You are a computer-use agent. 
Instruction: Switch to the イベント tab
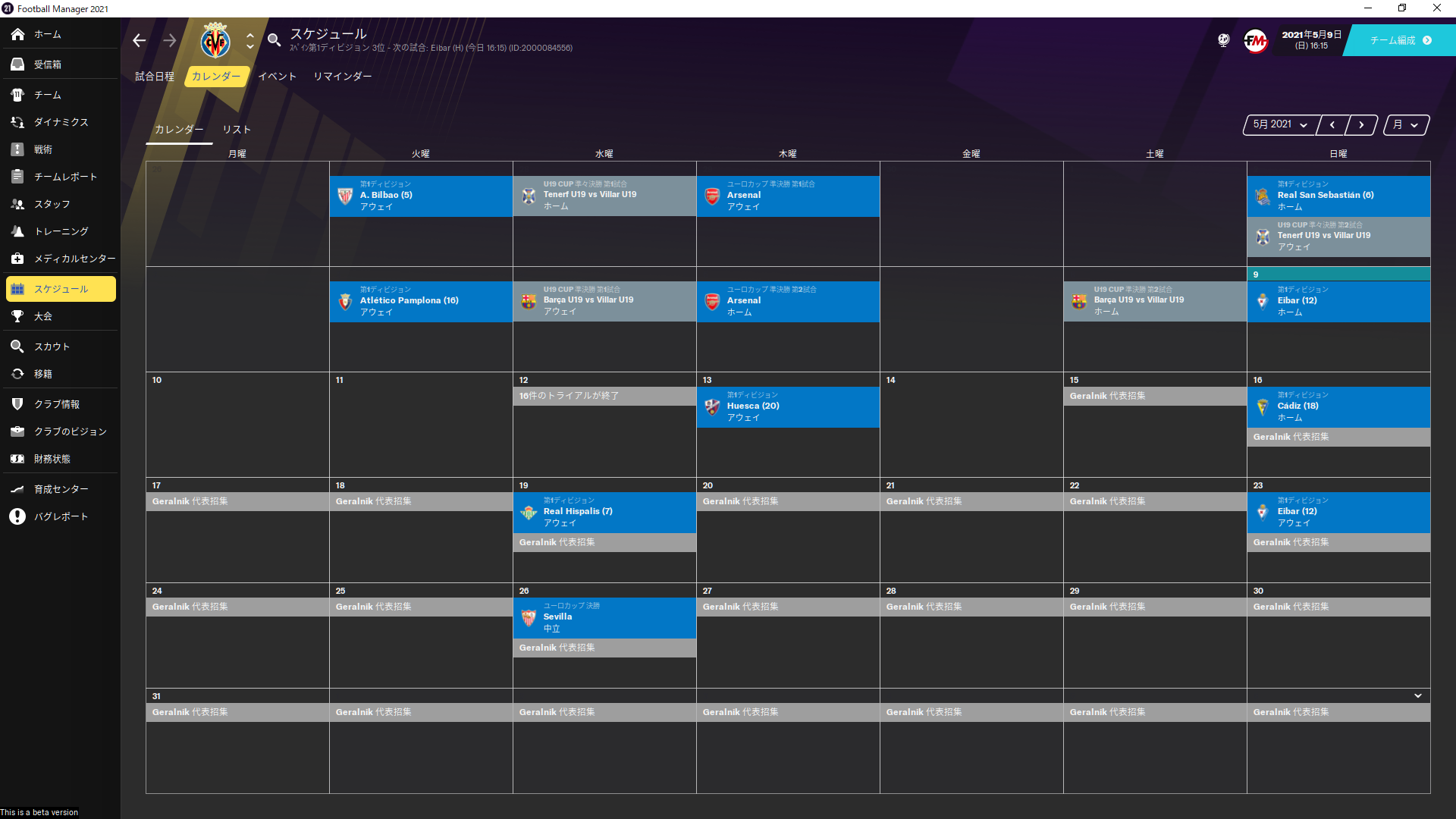point(278,77)
